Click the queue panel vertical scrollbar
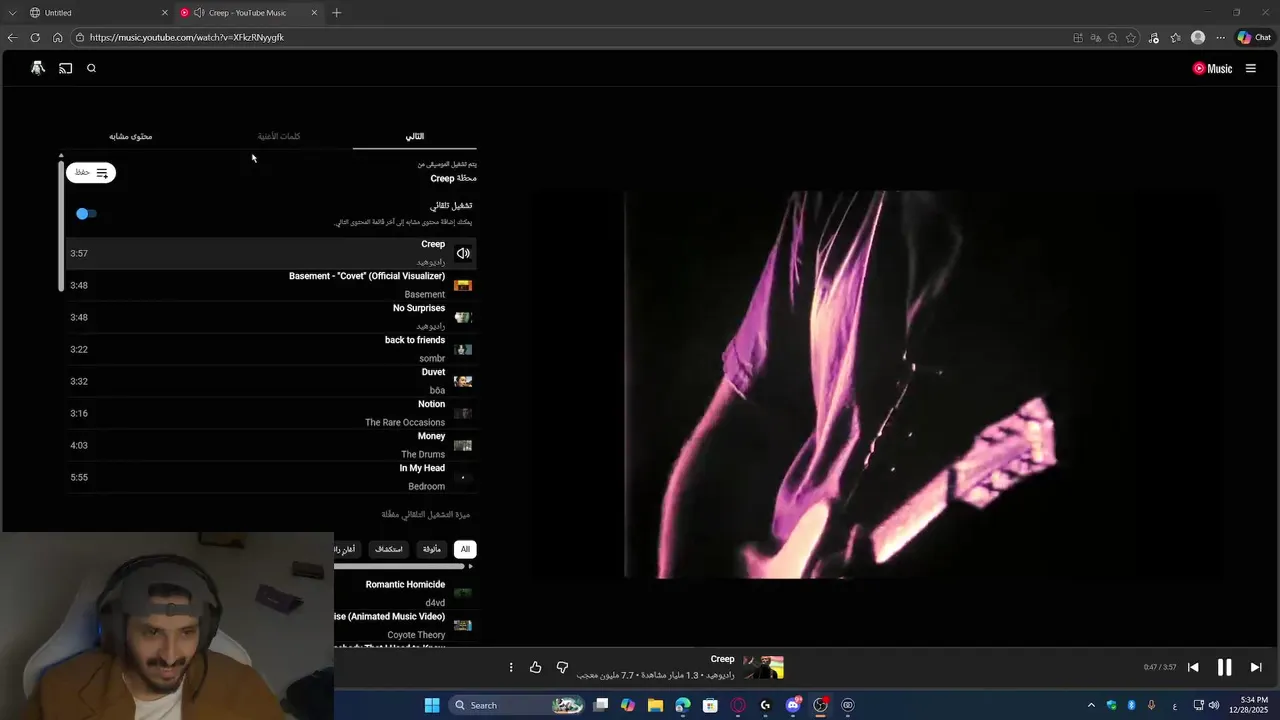This screenshot has width=1280, height=720. [x=61, y=224]
